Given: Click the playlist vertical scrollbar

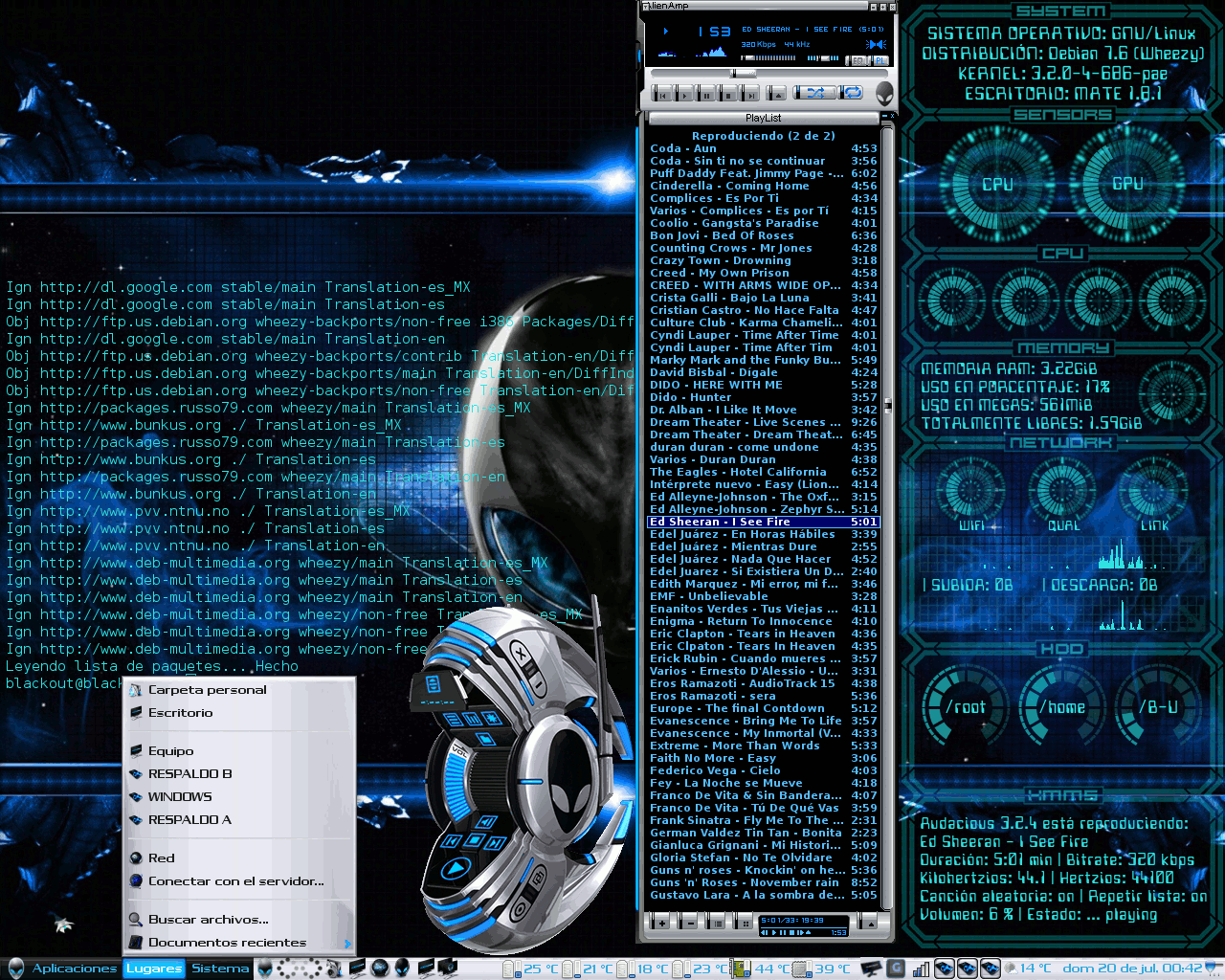Looking at the screenshot, I should (886, 517).
